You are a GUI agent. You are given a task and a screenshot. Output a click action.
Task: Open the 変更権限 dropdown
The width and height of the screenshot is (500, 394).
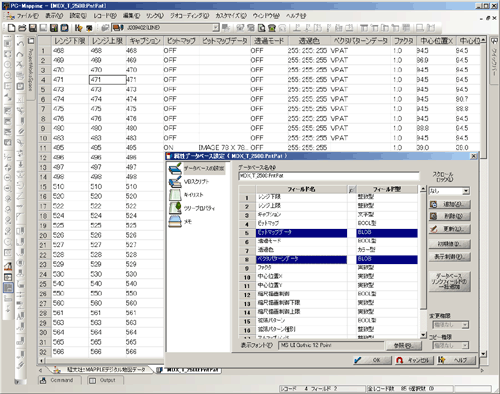coord(465,325)
